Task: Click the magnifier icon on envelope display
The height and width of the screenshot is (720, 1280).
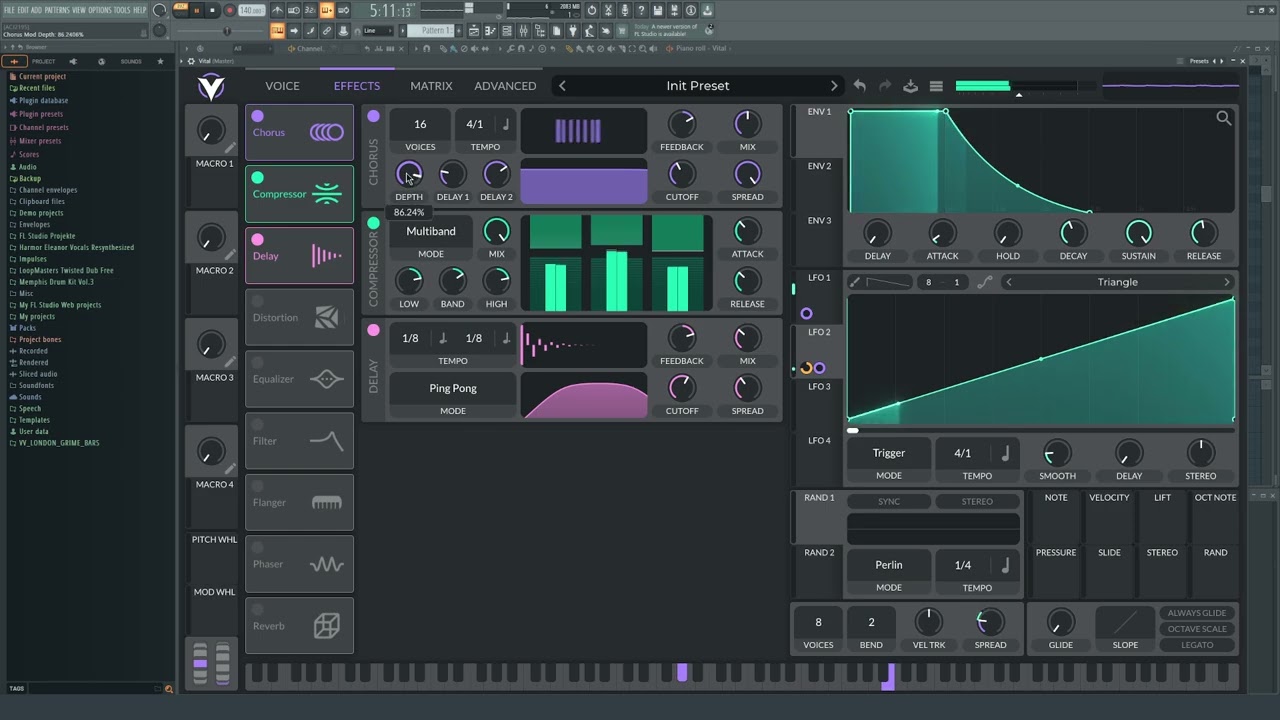Action: click(x=1223, y=118)
